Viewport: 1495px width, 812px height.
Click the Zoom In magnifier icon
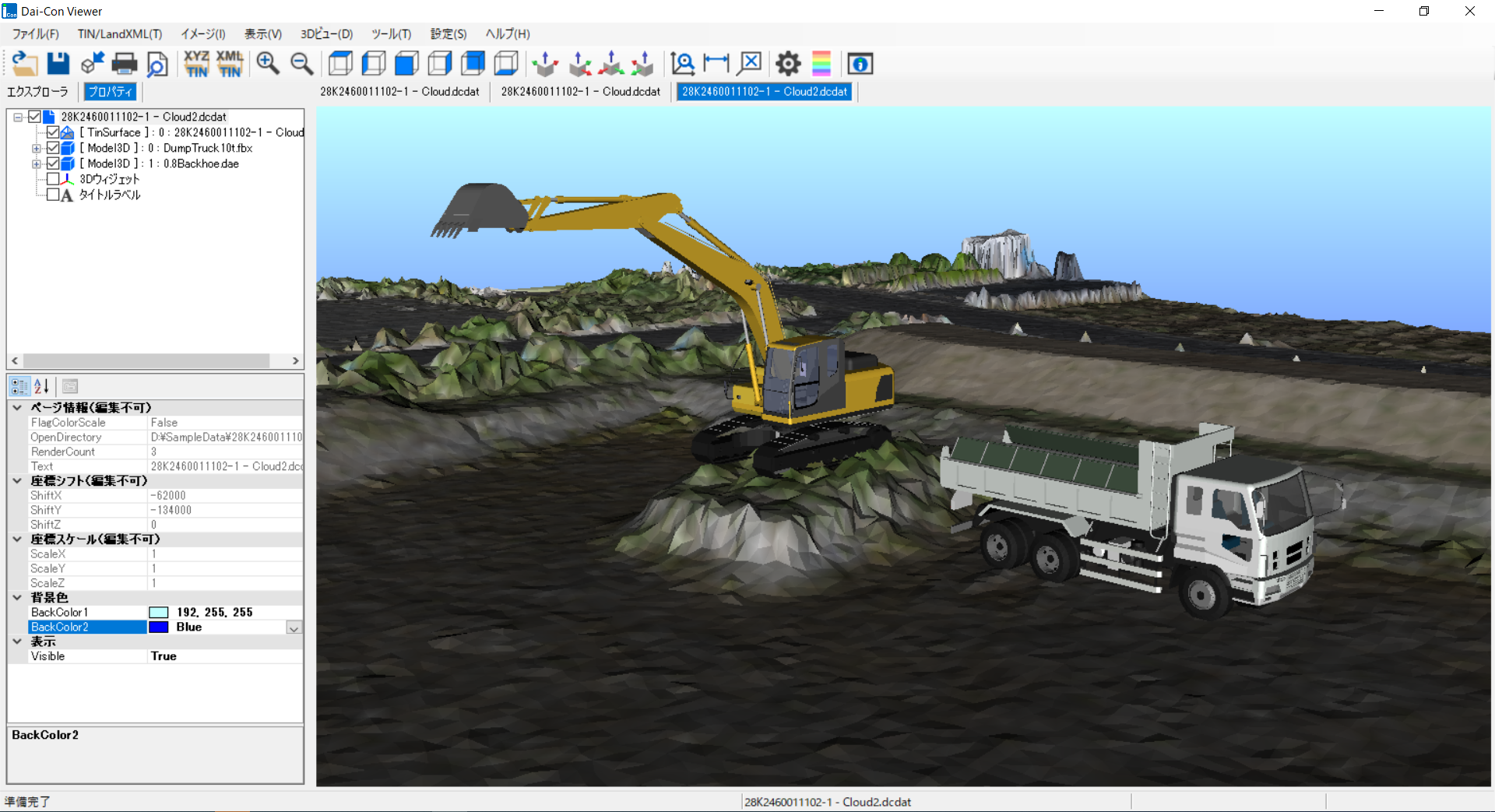269,64
